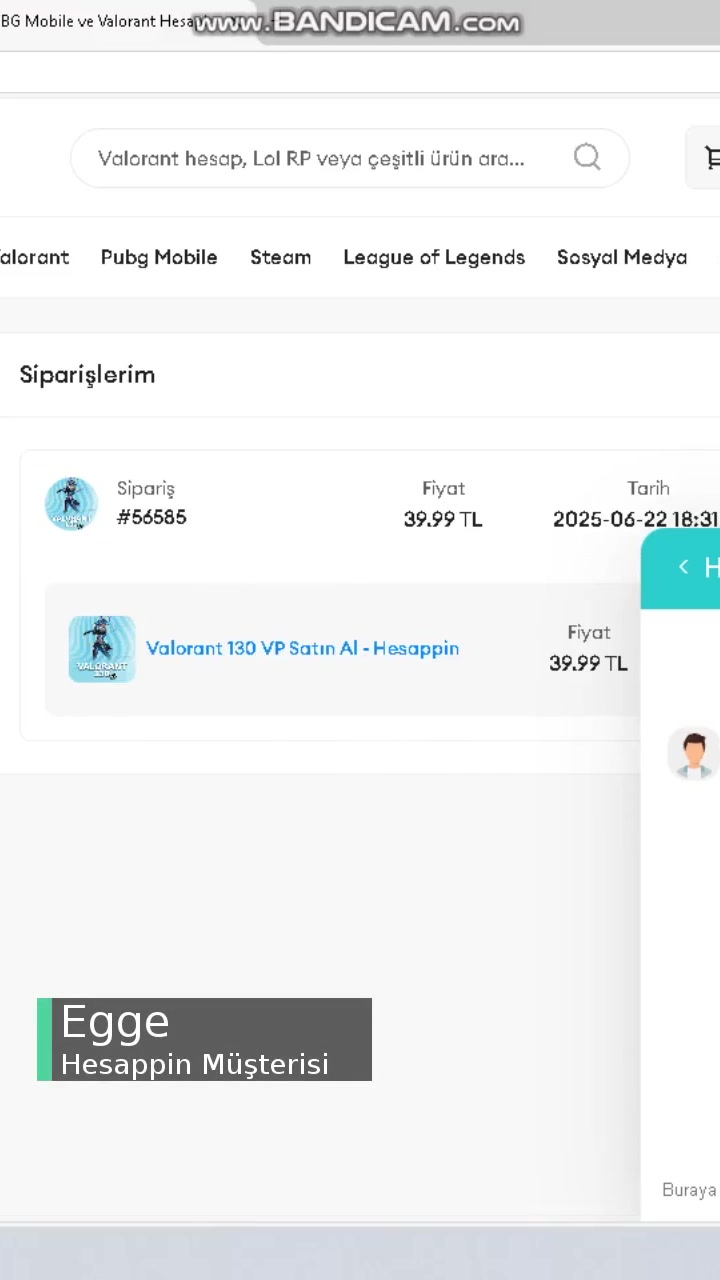Open the Sosyal Medya section
This screenshot has width=720, height=1280.
[x=621, y=257]
